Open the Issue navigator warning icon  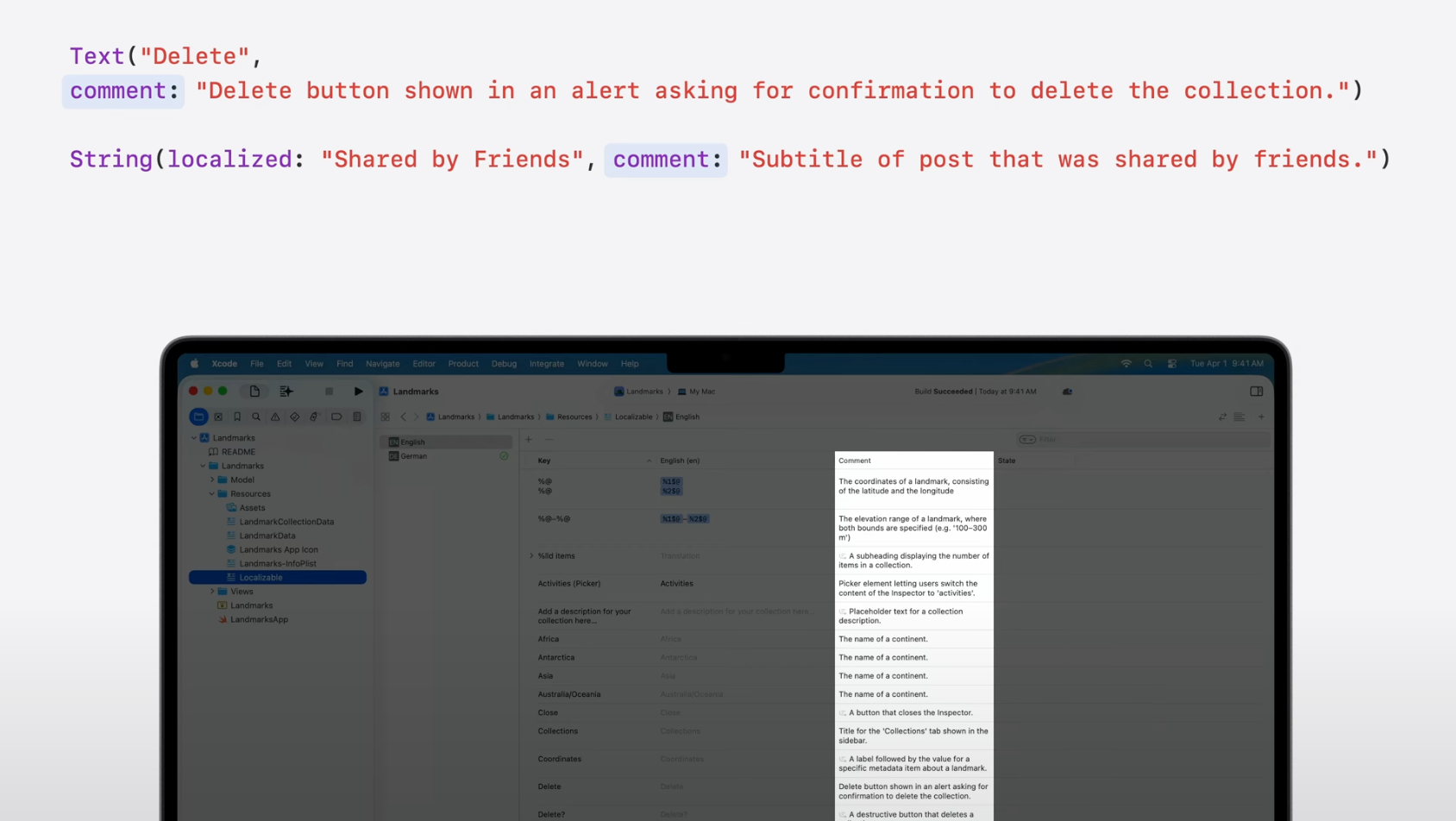point(275,417)
